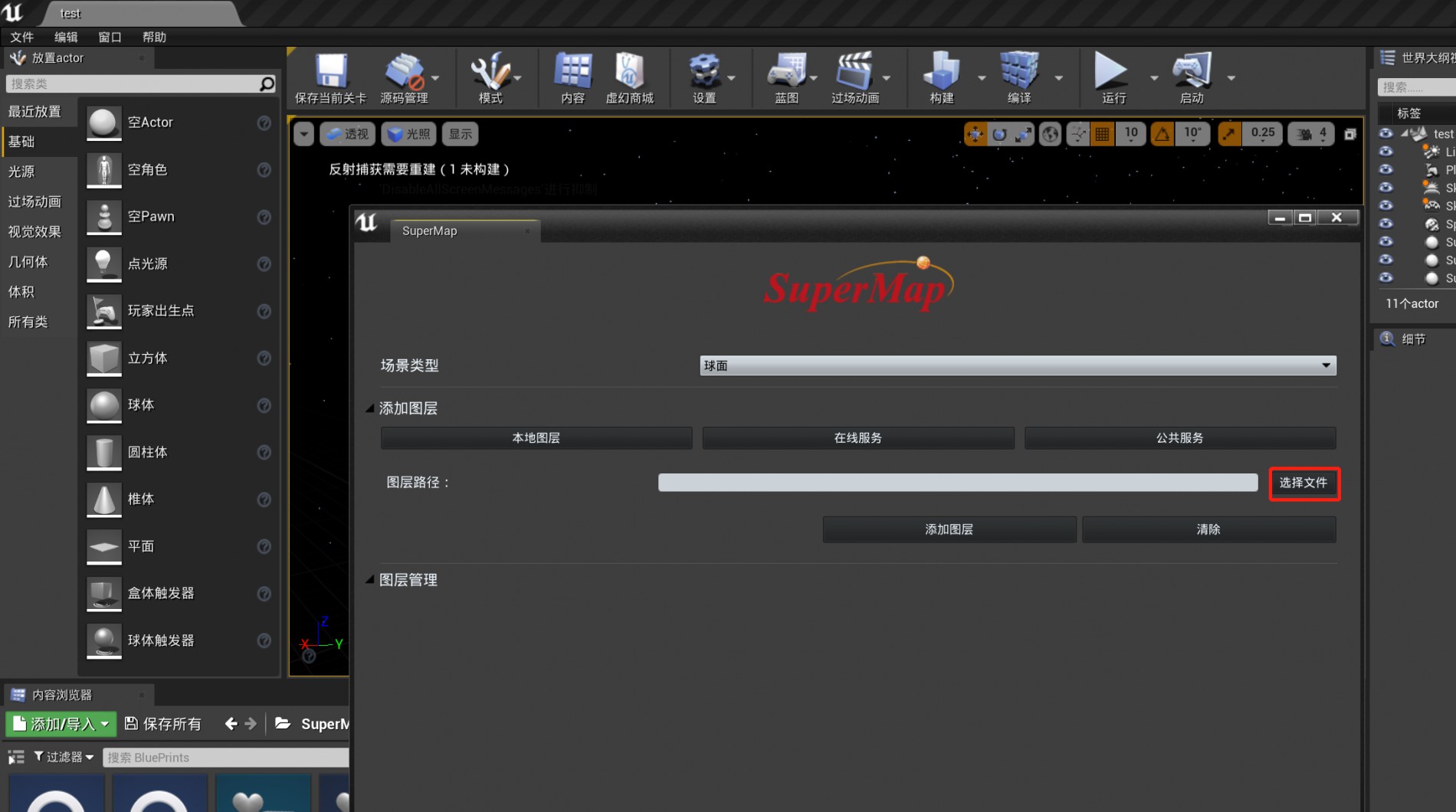Click Add/Import (添加/导入) green button
1456x812 pixels.
pyautogui.click(x=61, y=724)
